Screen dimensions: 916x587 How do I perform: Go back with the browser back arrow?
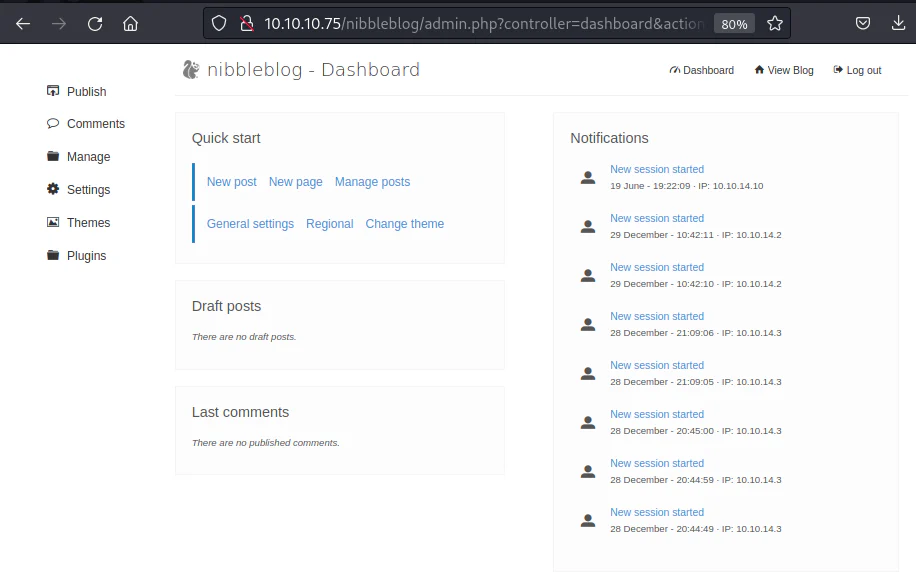point(23,24)
